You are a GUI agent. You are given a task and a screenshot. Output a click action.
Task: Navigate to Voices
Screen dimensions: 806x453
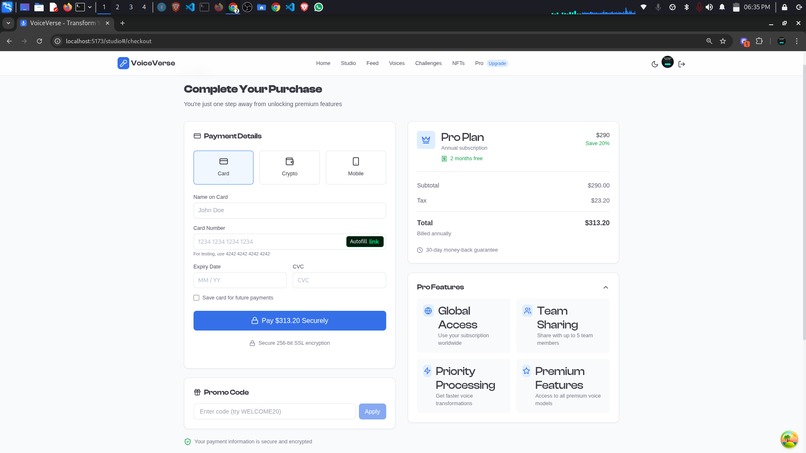[x=396, y=63]
